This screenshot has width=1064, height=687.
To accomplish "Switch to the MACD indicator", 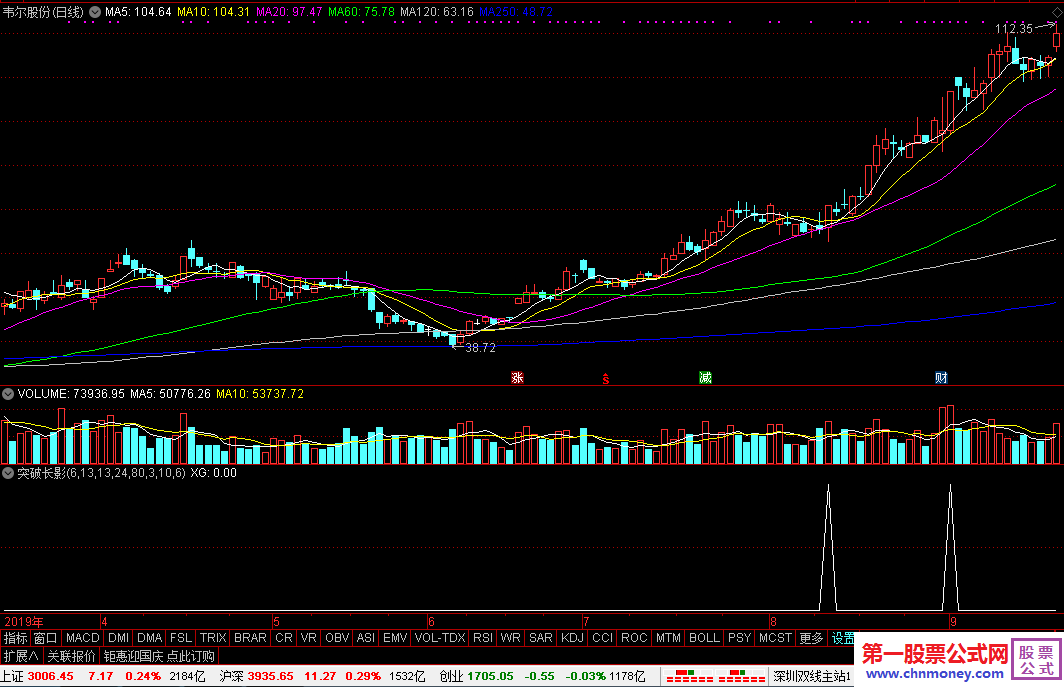I will point(83,638).
